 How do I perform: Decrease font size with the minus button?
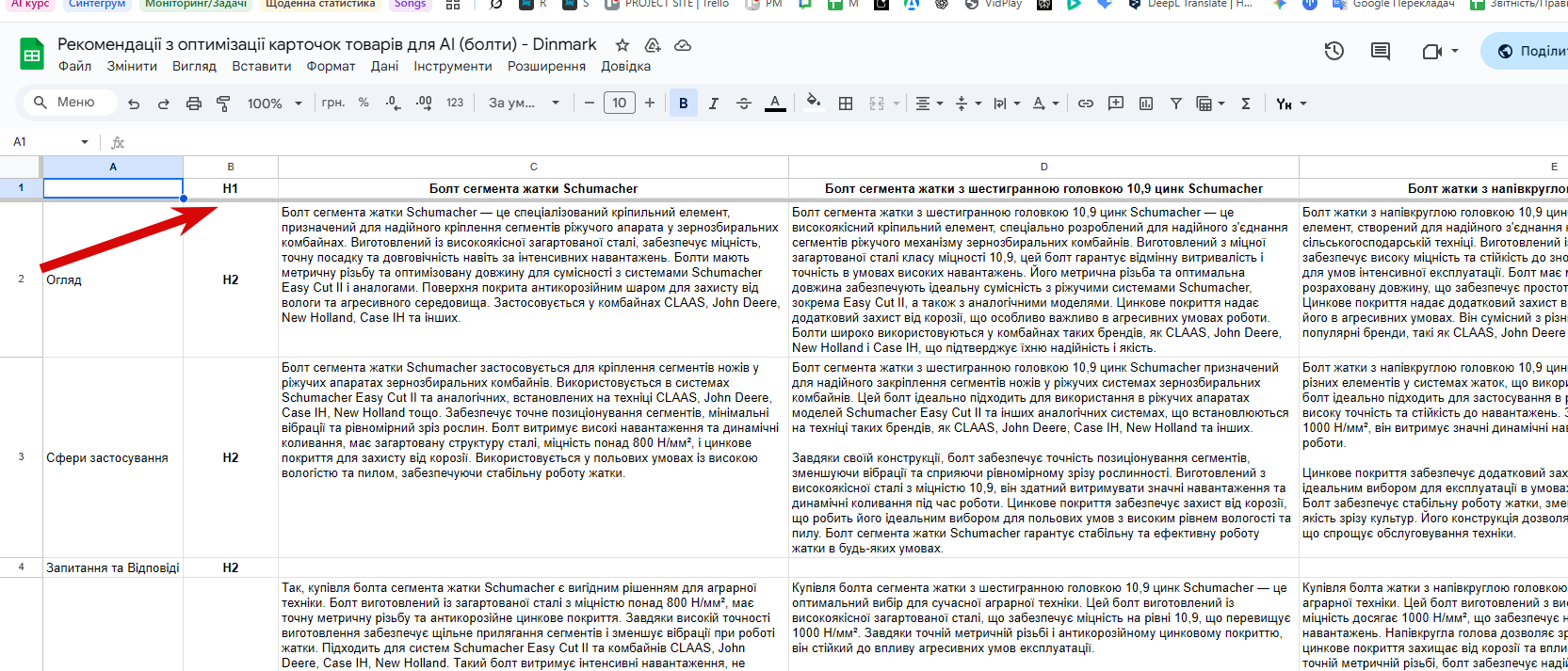pos(590,103)
